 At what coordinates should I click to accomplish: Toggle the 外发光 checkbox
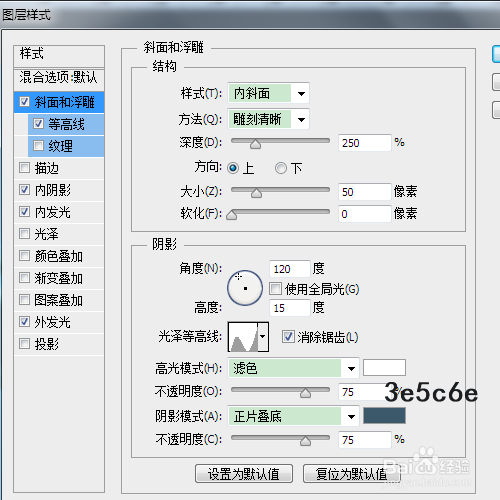pos(24,322)
